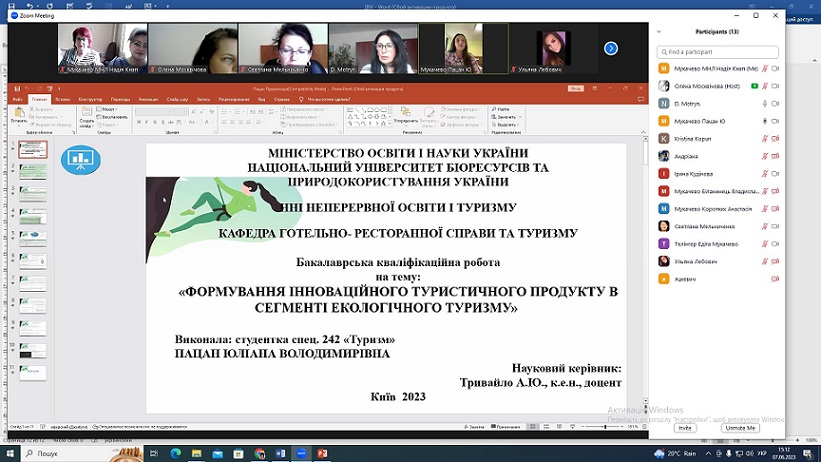Open File Explorer from the taskbar

tap(196, 453)
